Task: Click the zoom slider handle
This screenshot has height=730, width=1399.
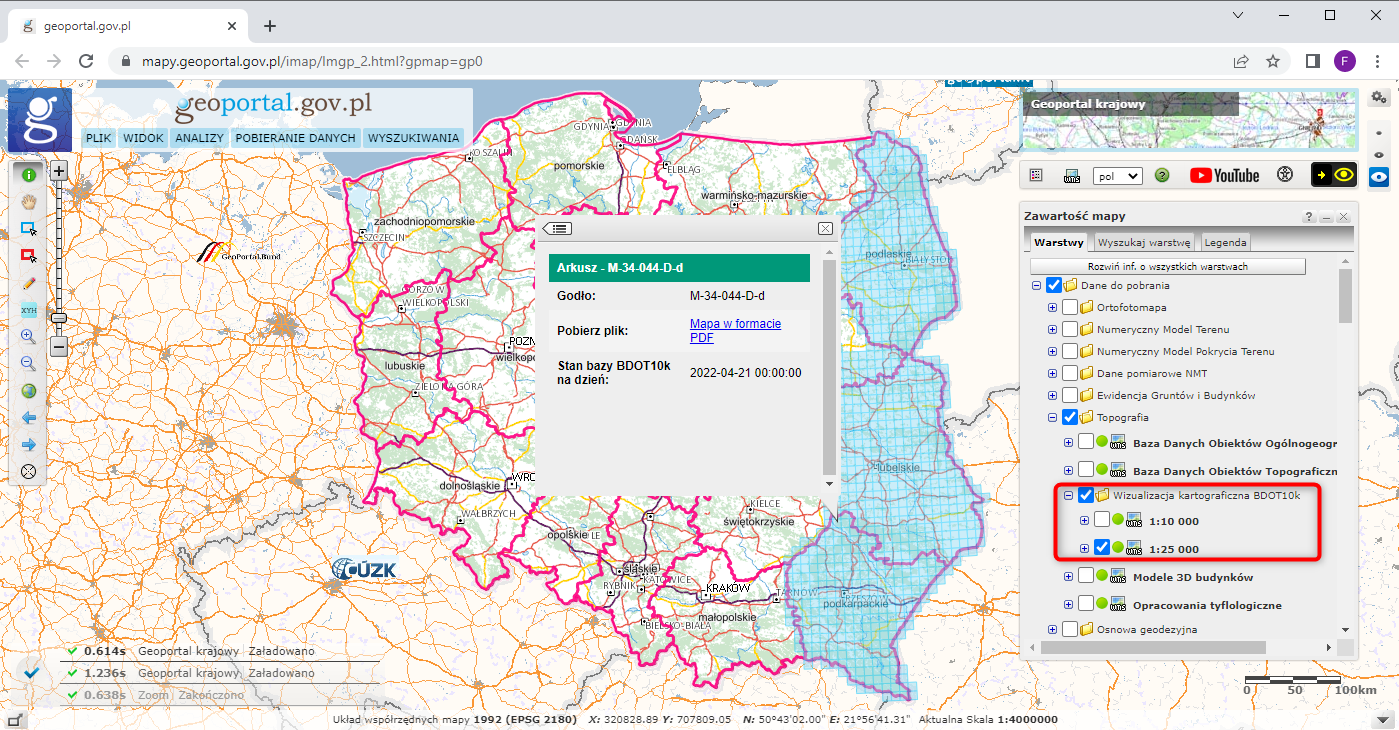Action: pyautogui.click(x=59, y=318)
